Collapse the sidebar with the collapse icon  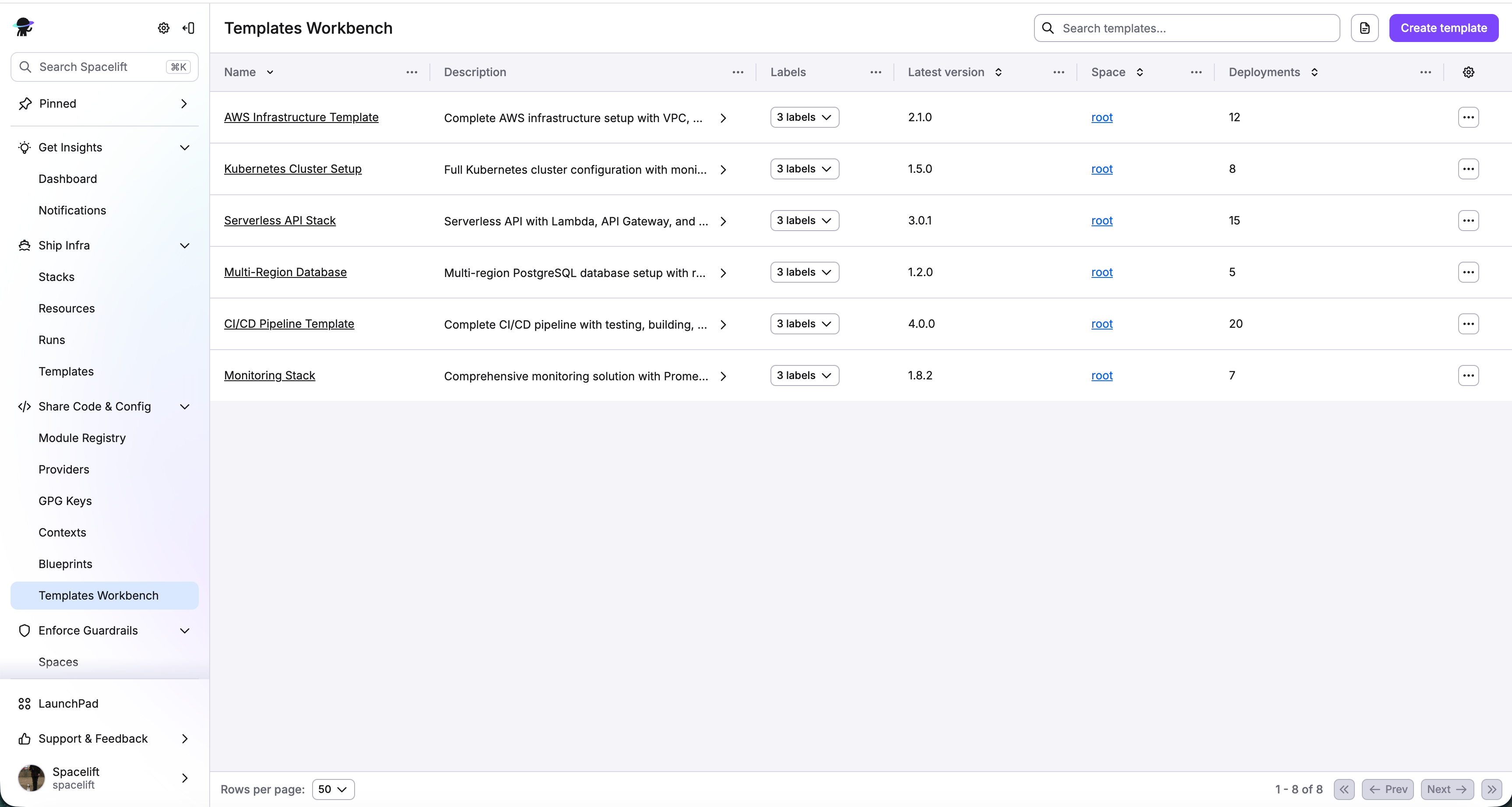tap(188, 28)
